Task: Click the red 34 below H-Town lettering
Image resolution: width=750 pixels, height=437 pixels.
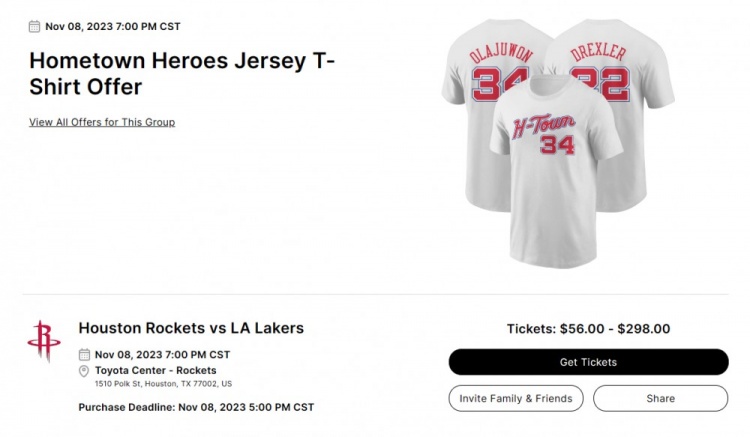Action: (x=557, y=146)
